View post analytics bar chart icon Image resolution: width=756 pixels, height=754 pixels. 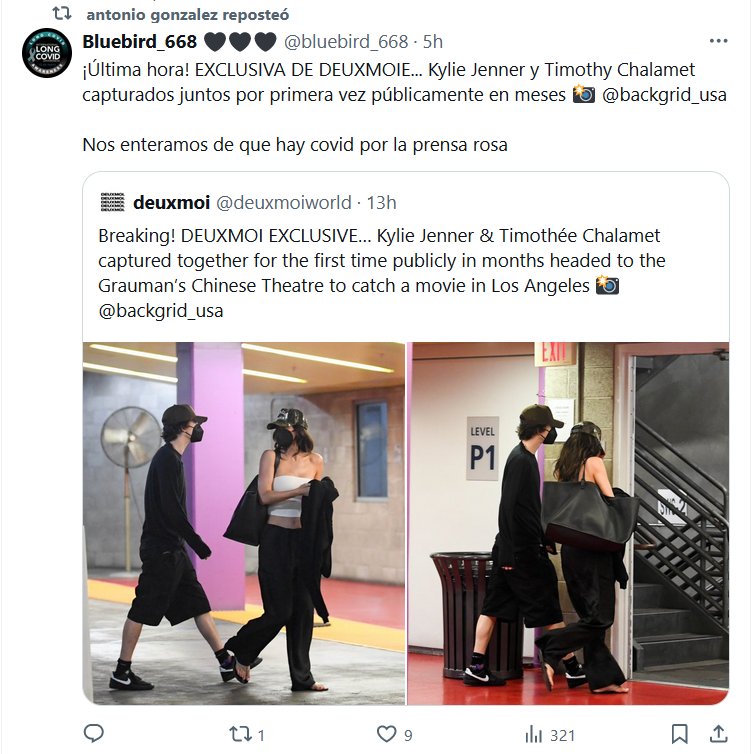[534, 735]
